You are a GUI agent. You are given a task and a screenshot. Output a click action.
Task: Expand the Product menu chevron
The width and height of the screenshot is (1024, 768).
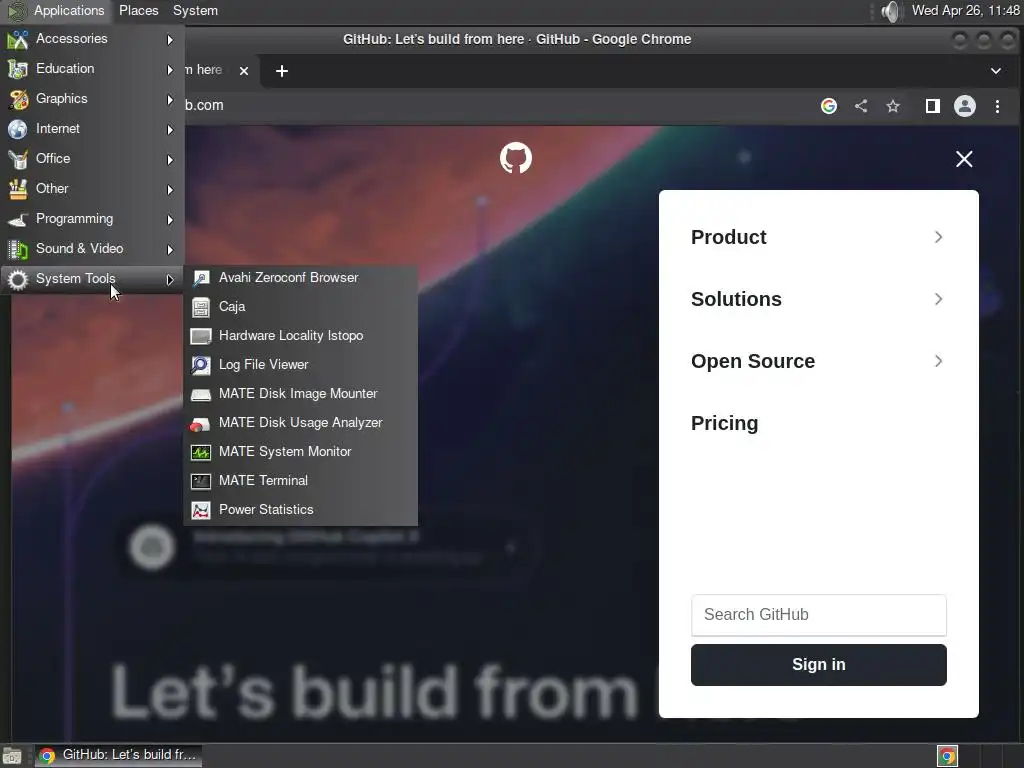938,237
